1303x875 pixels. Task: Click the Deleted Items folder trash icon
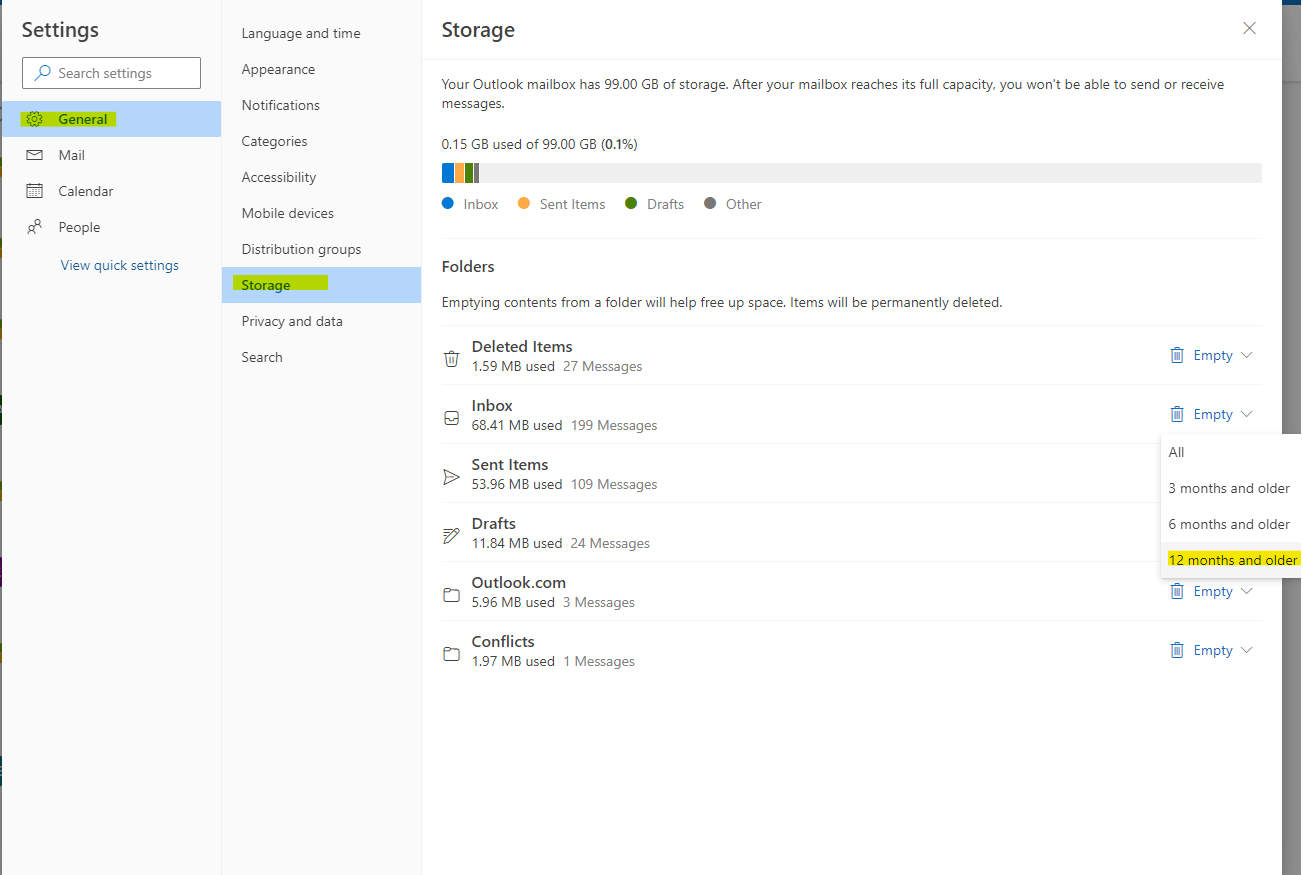452,358
